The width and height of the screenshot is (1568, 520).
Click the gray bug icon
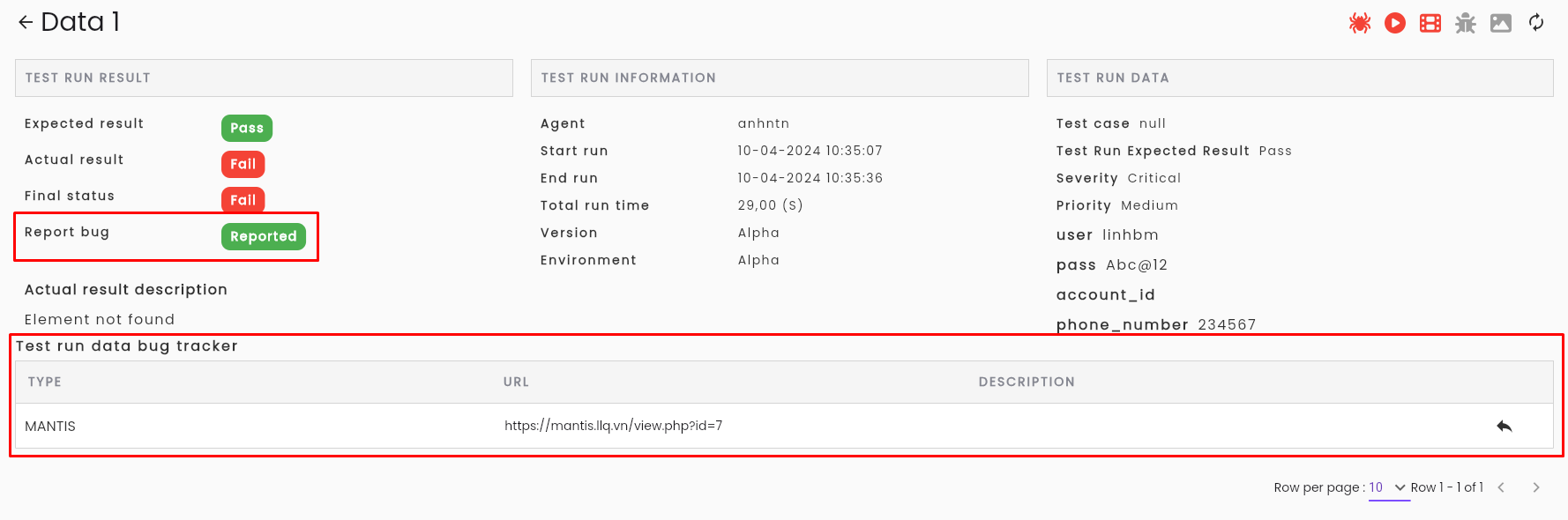tap(1466, 23)
